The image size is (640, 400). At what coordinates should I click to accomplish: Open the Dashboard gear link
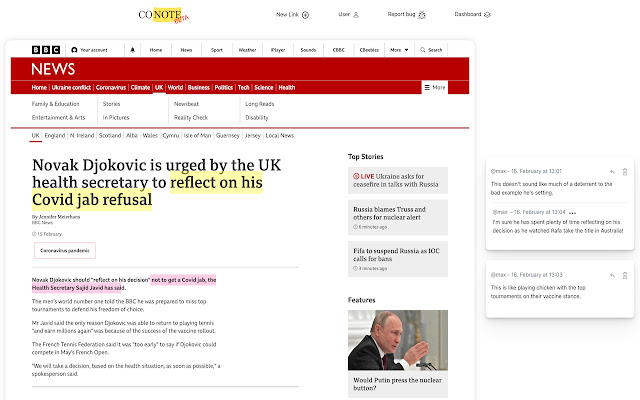tap(472, 14)
